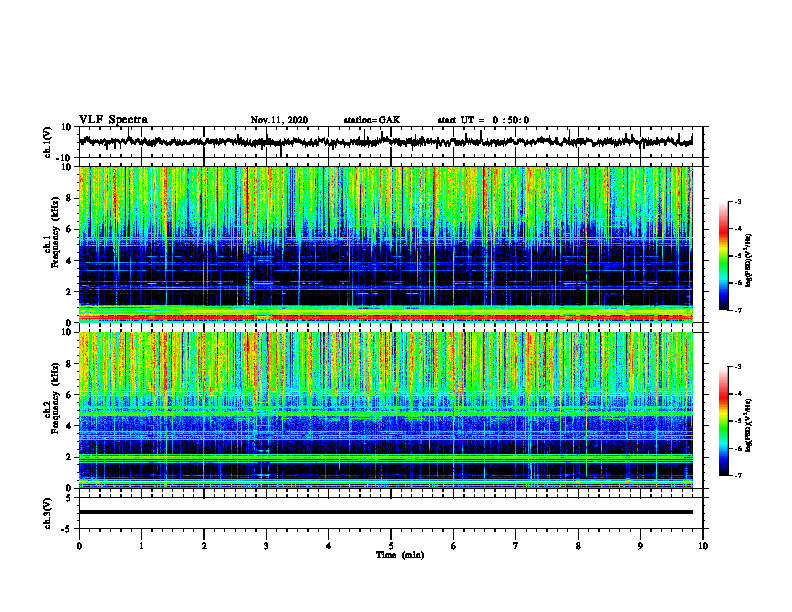Click the "ch.1(V)" waveform axis label
The height and width of the screenshot is (612, 792).
pos(47,142)
